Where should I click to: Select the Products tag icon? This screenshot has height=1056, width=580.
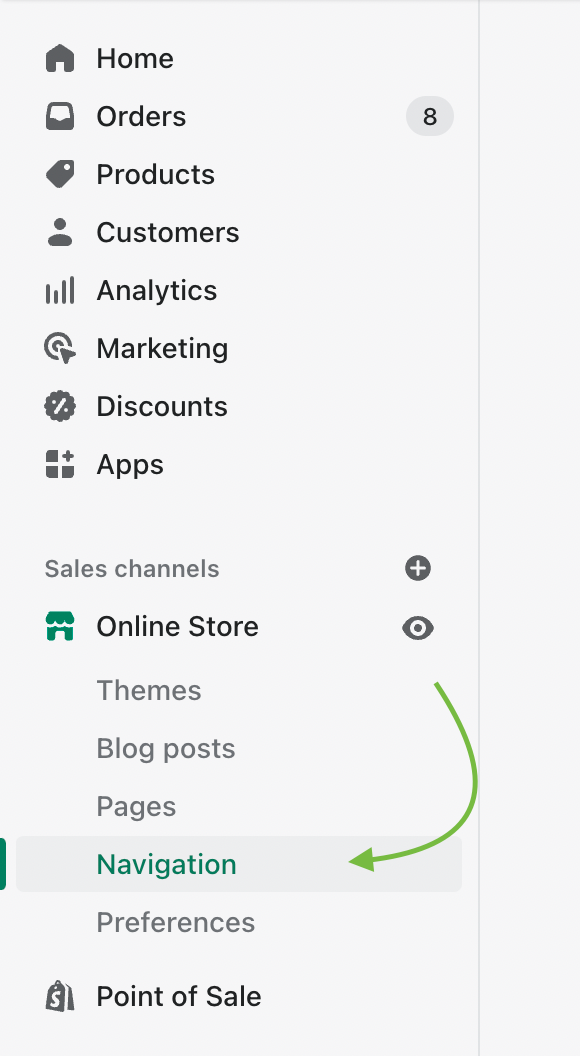[x=60, y=174]
